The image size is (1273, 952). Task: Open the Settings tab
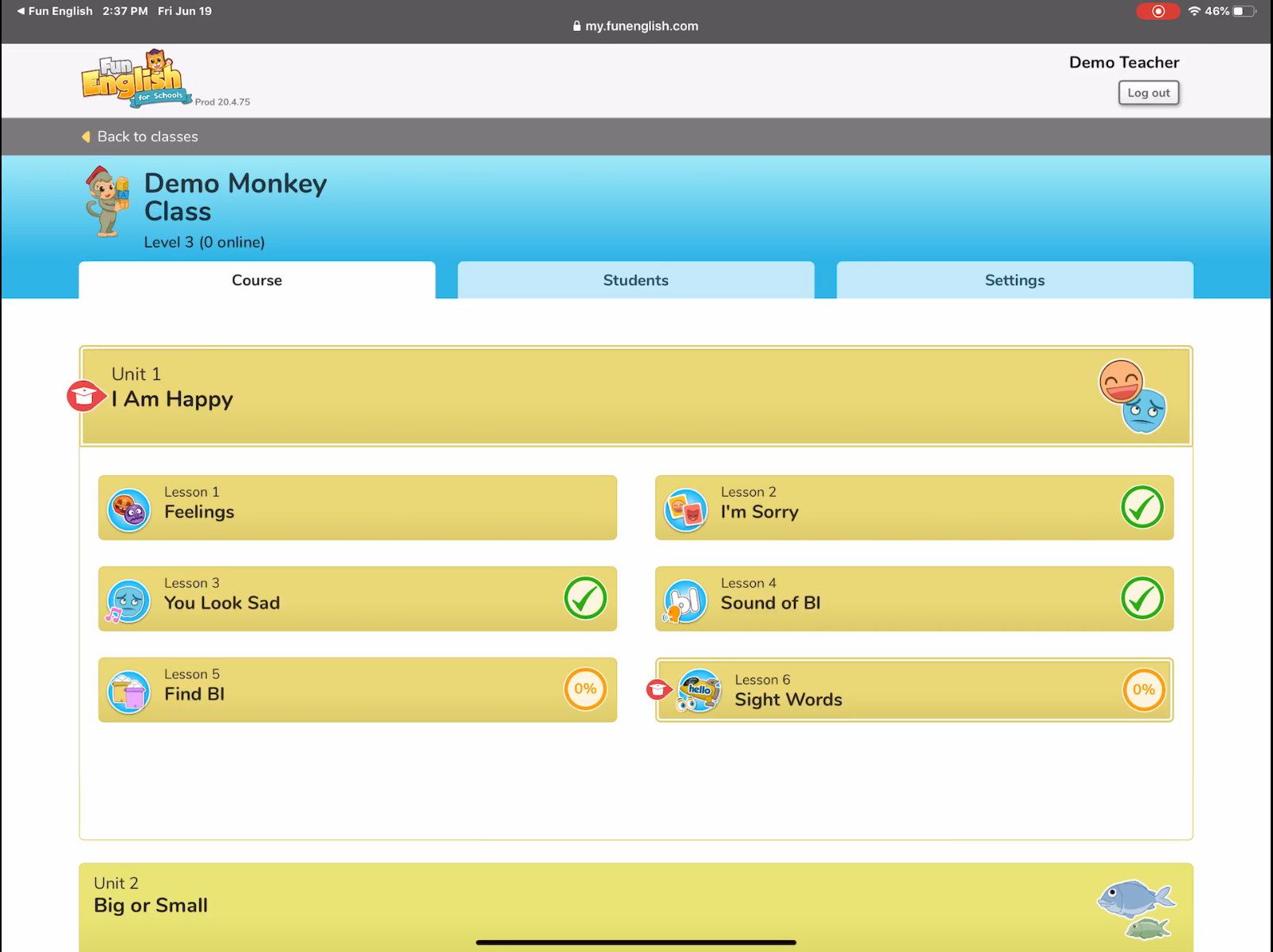pyautogui.click(x=1015, y=280)
